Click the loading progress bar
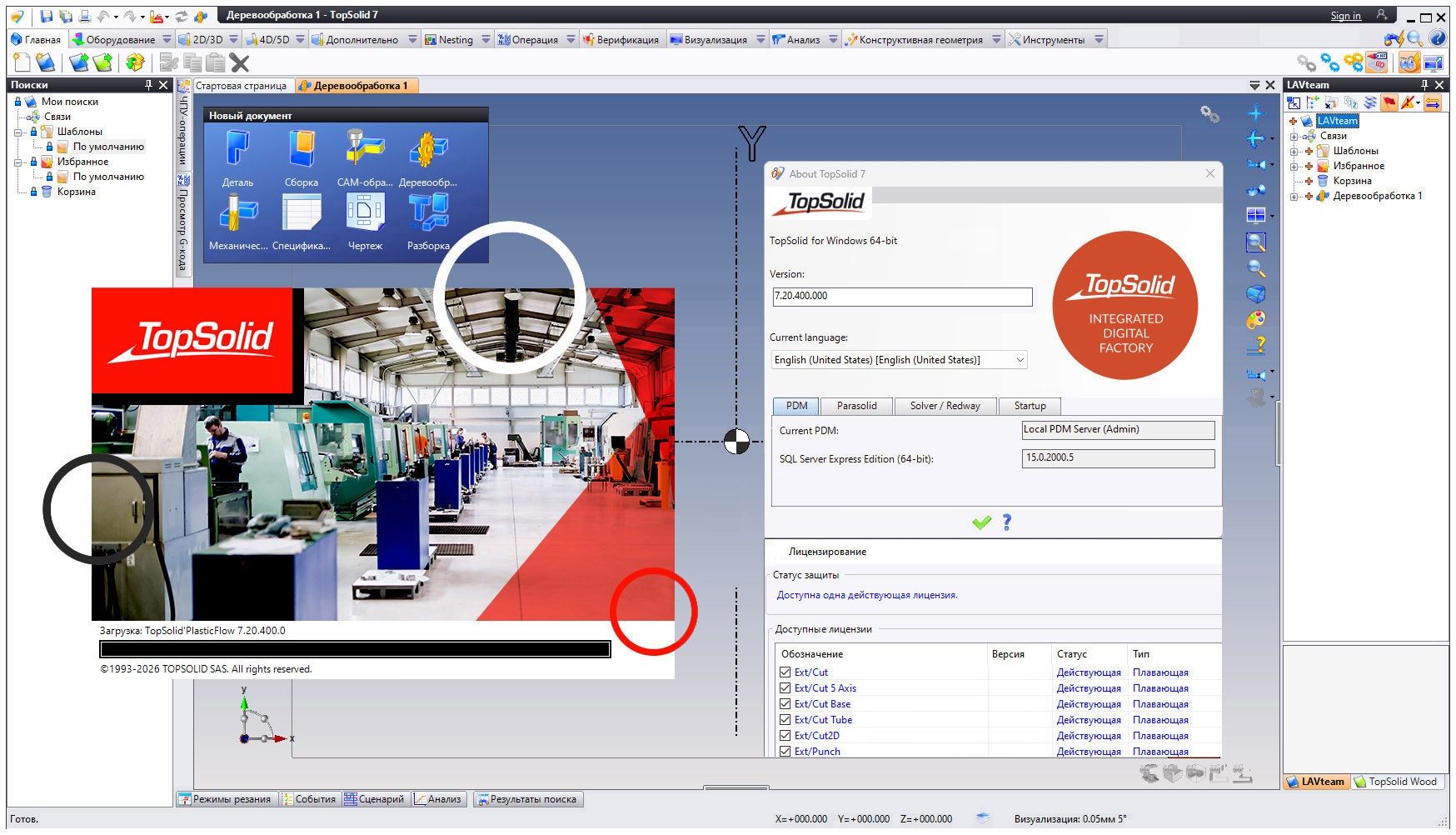Screen dimensions: 1456x835 (x=355, y=649)
